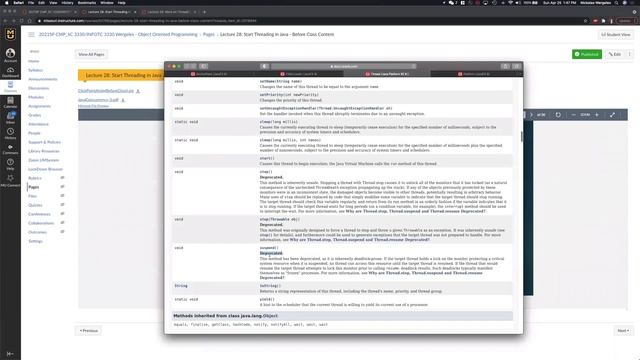Click hidden-from-students icon next to Files
Viewport: 640px width, 360px height.
click(62, 196)
